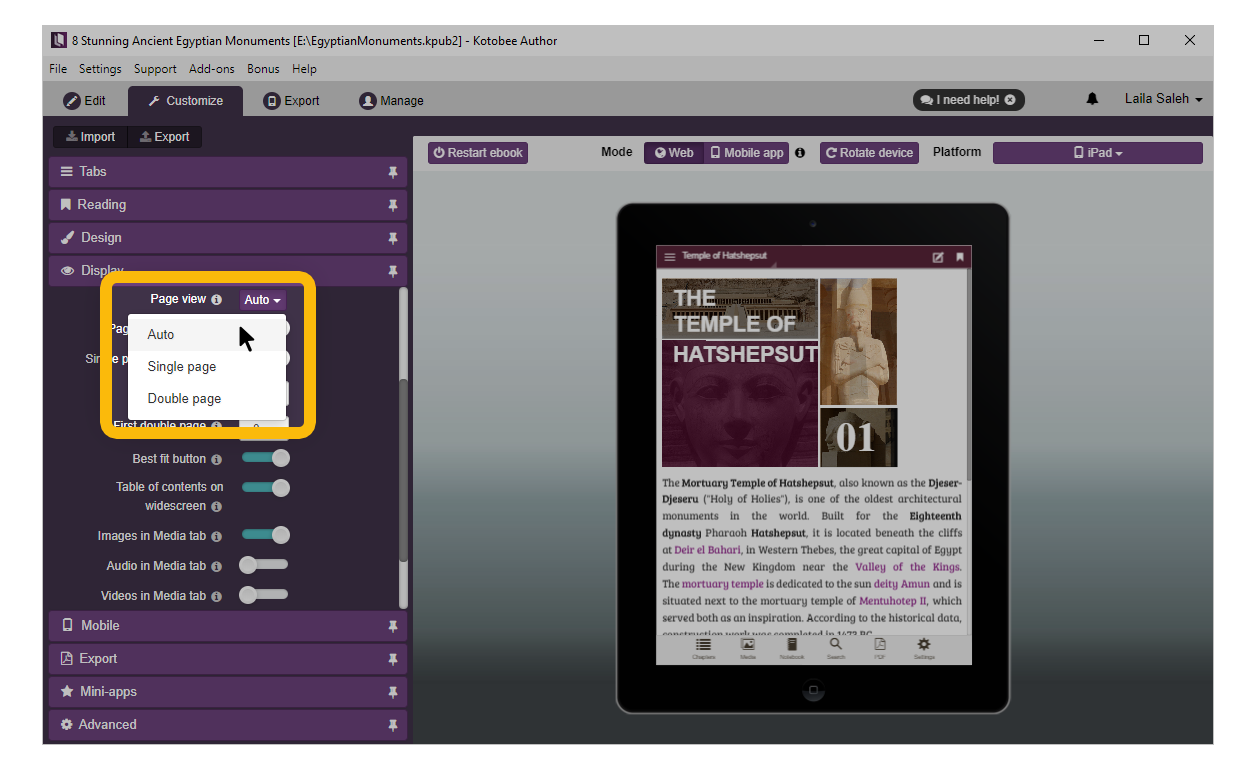Follow the Deir el Bahari link
The height and width of the screenshot is (770, 1250).
(707, 550)
